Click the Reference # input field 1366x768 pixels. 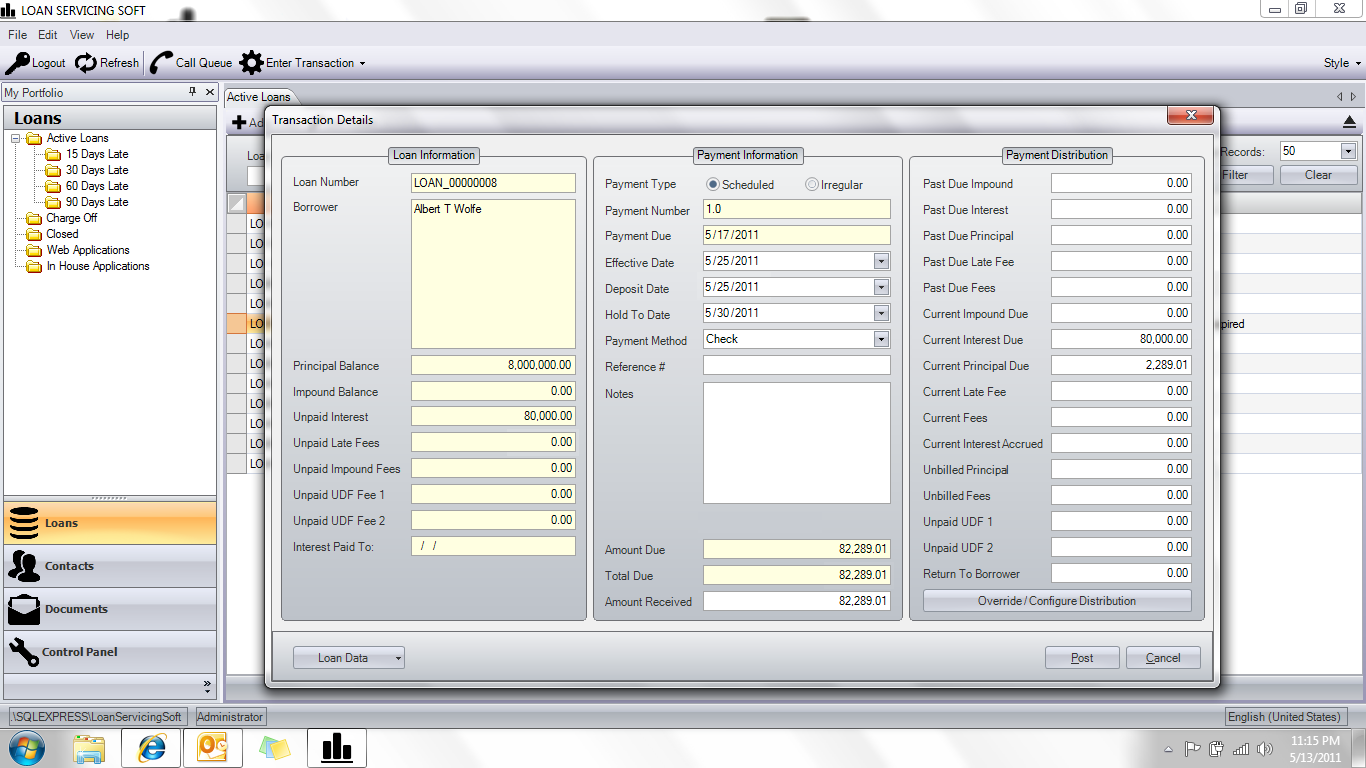click(797, 366)
